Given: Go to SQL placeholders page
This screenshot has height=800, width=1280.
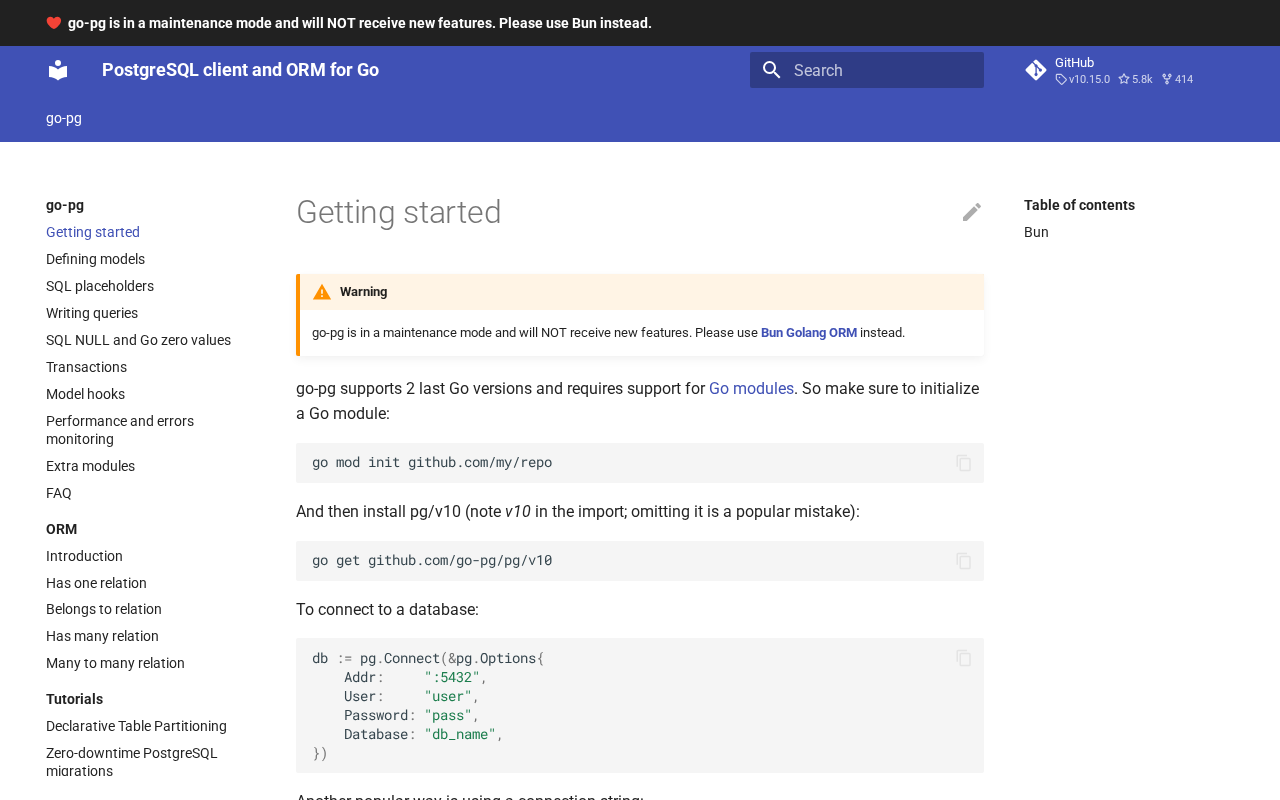Looking at the screenshot, I should [x=100, y=286].
